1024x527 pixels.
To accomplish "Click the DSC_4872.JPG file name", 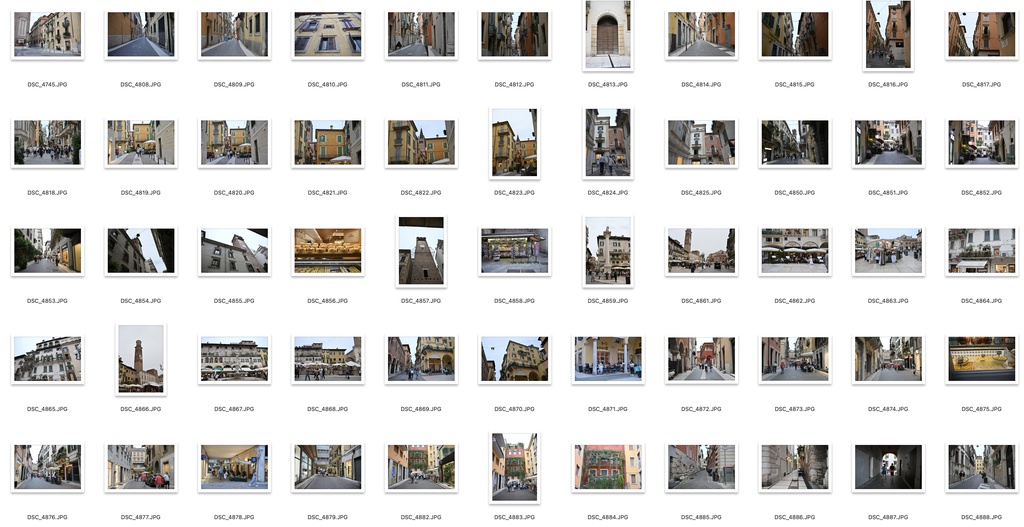I will [701, 409].
